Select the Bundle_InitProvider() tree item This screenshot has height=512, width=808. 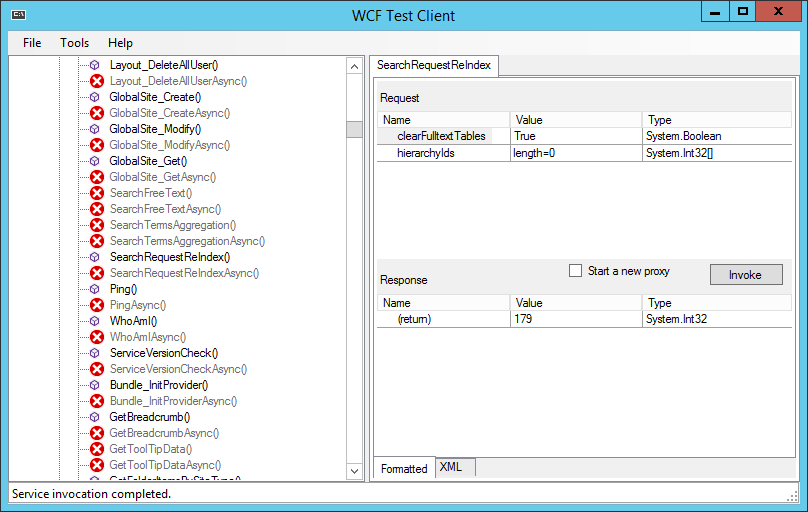[159, 385]
